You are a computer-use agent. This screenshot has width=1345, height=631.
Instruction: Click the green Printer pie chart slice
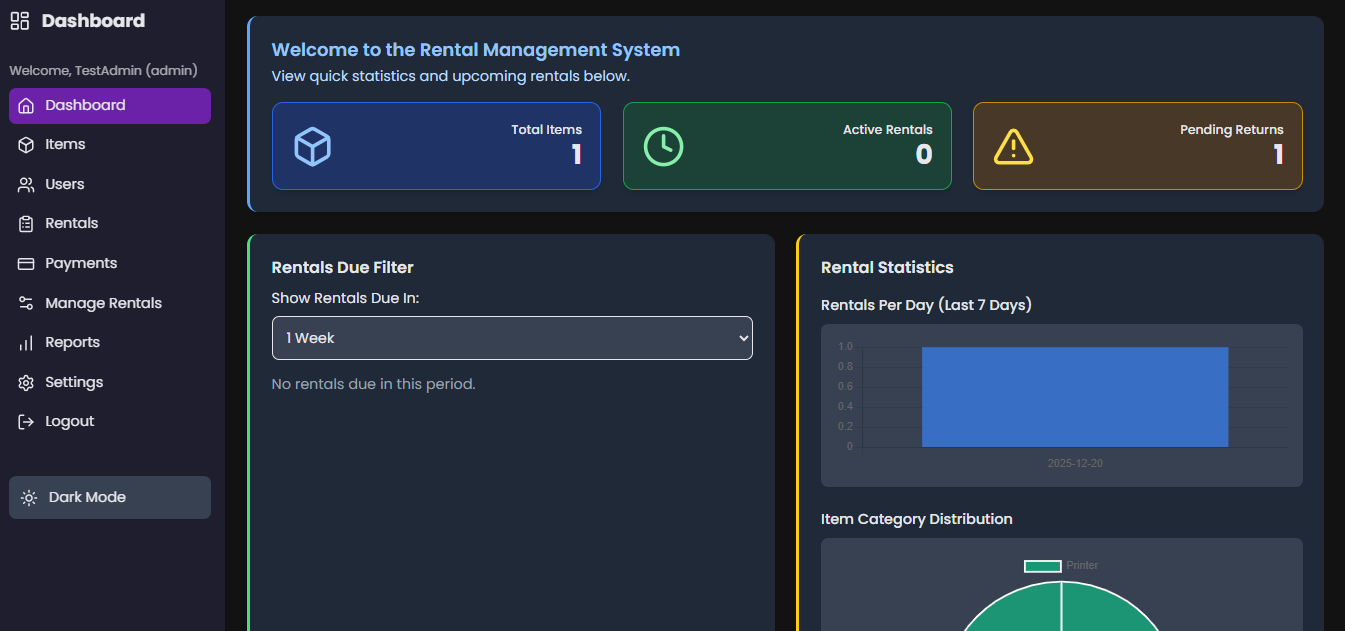(x=1060, y=612)
